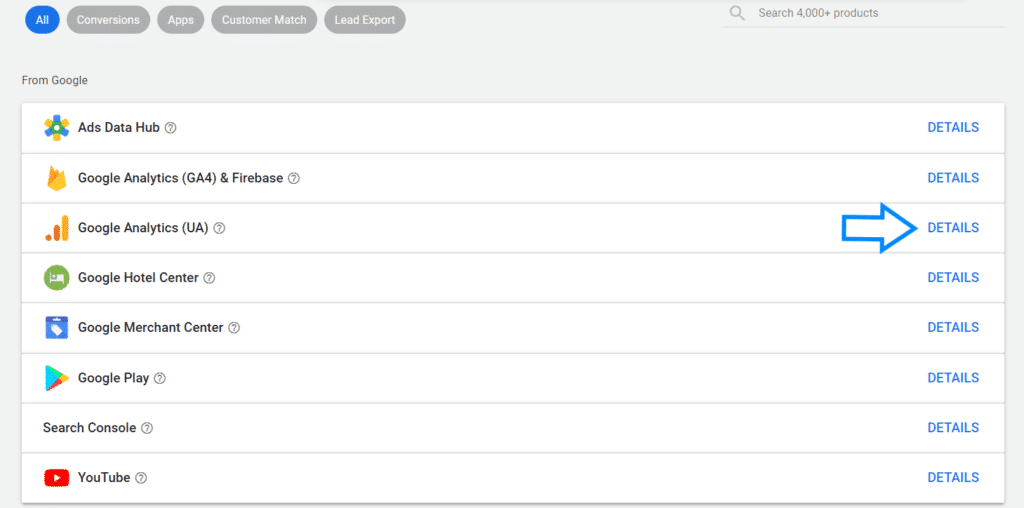Screen dimensions: 1024x508
Task: Click the Google Merchant Center tag icon
Action: tap(57, 327)
